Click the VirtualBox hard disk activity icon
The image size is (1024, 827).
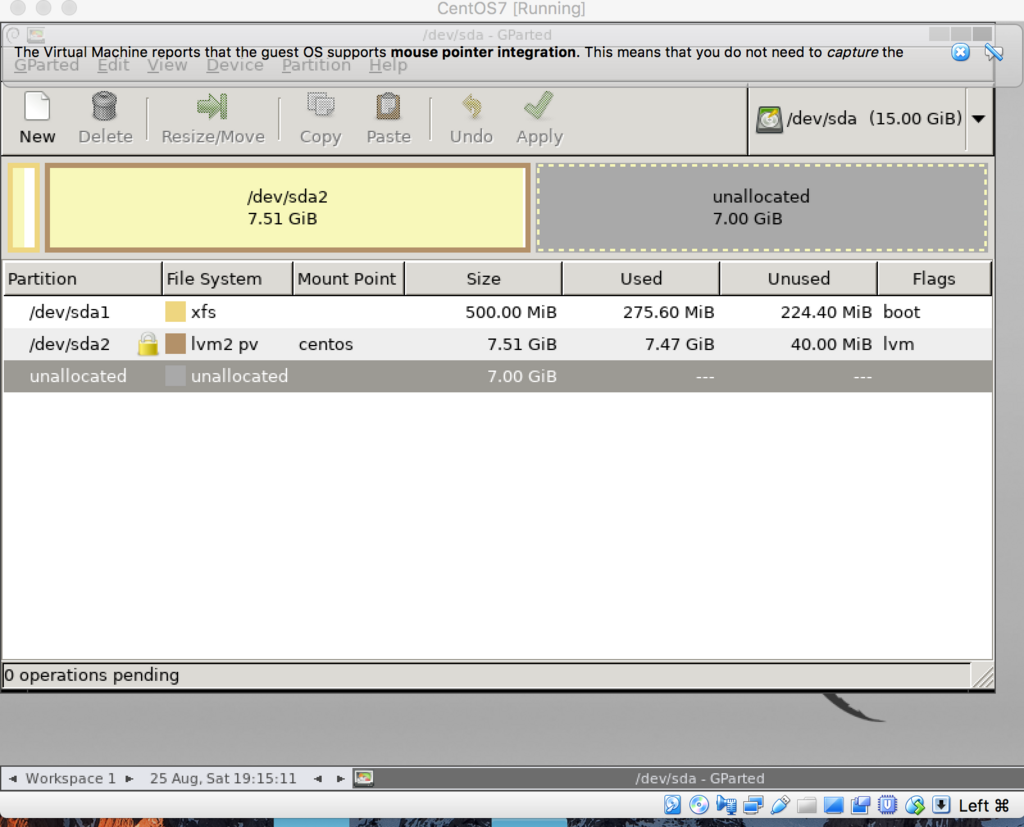coord(672,805)
